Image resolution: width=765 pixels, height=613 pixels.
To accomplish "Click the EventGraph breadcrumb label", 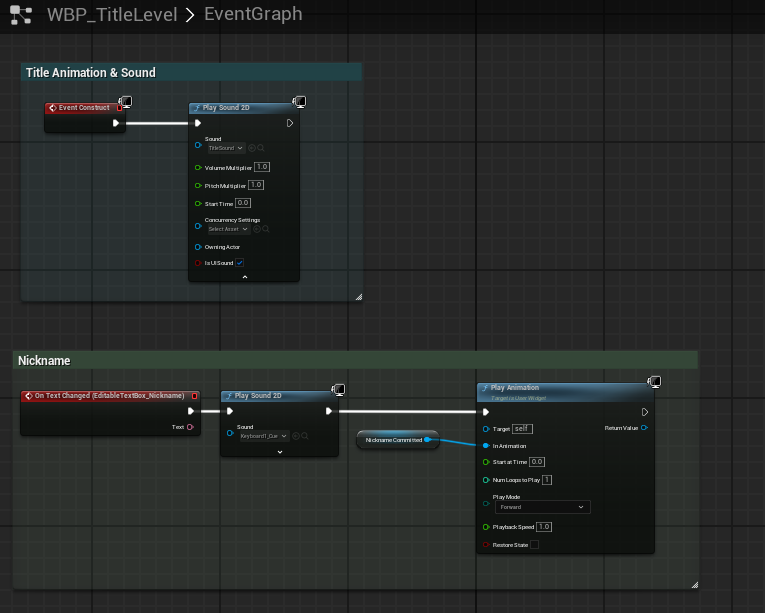I will pyautogui.click(x=253, y=14).
